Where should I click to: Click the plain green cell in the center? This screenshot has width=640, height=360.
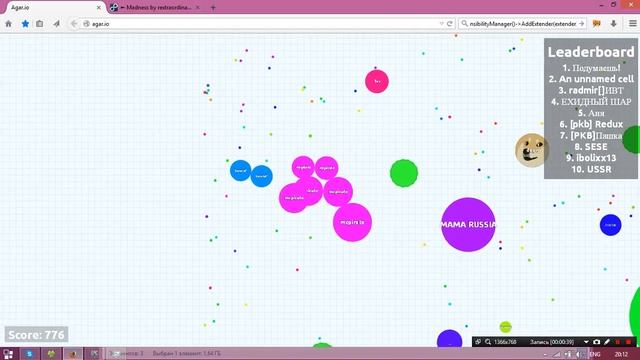(404, 173)
